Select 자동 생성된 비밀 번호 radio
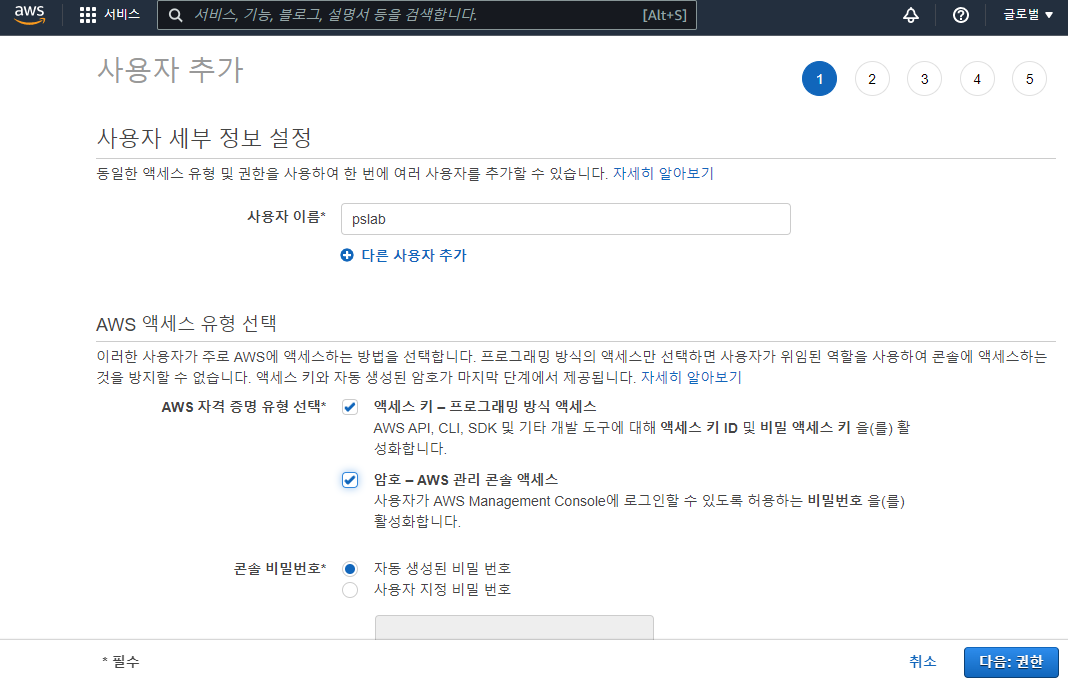Screen dimensions: 1068x680 click(x=349, y=568)
